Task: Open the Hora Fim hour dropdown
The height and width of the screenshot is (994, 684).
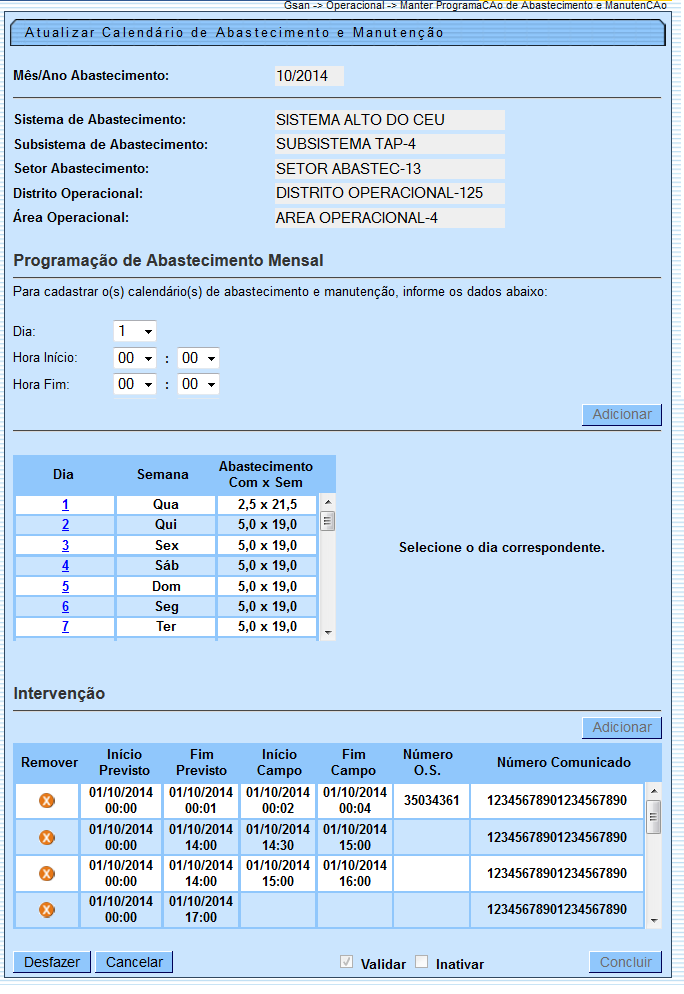Action: click(x=135, y=384)
